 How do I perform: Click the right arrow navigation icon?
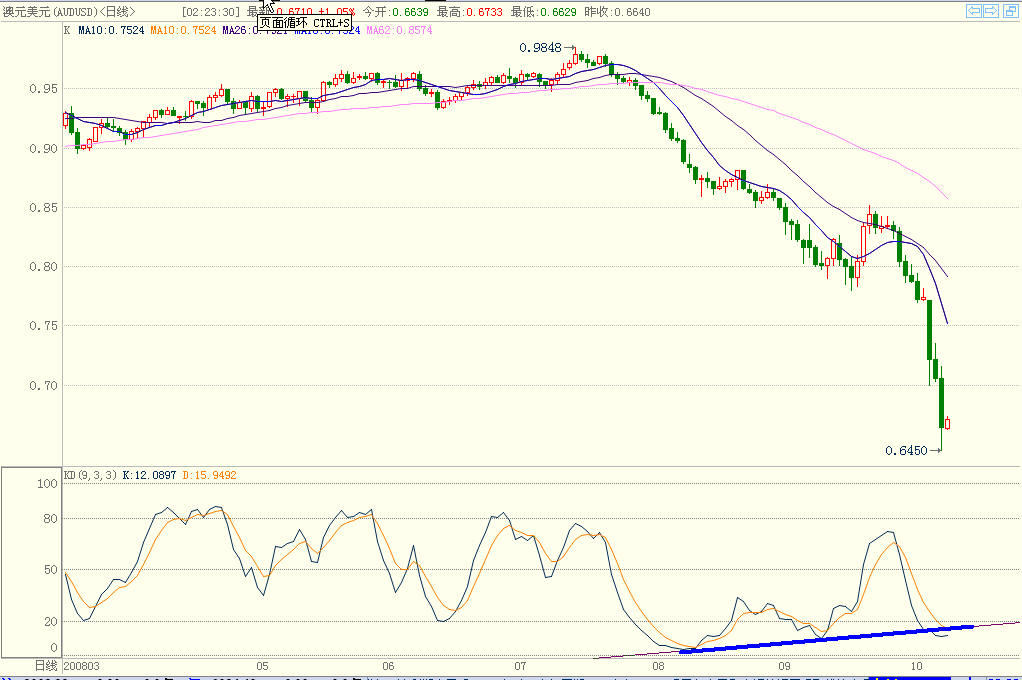991,10
